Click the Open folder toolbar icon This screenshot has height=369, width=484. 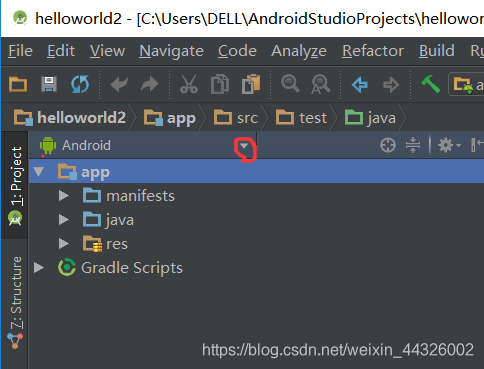[18, 84]
